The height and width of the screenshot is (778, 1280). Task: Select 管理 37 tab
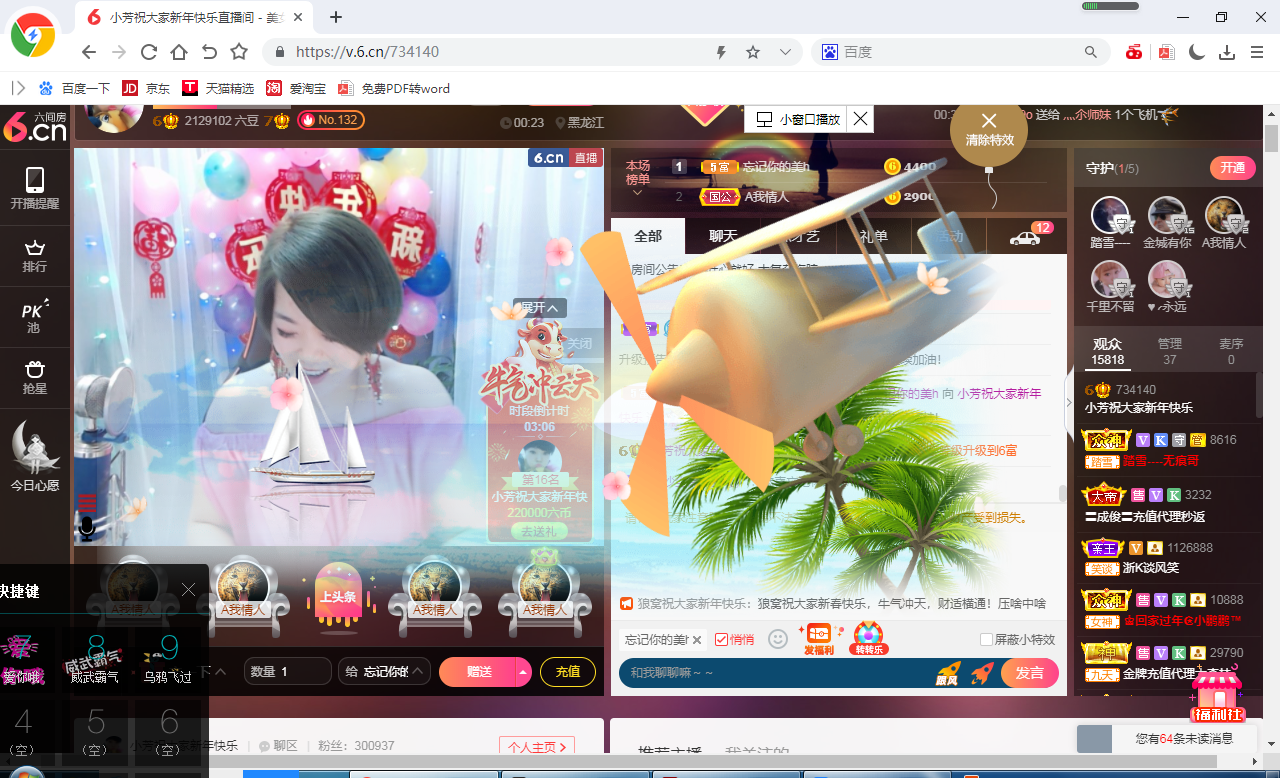click(x=1170, y=351)
